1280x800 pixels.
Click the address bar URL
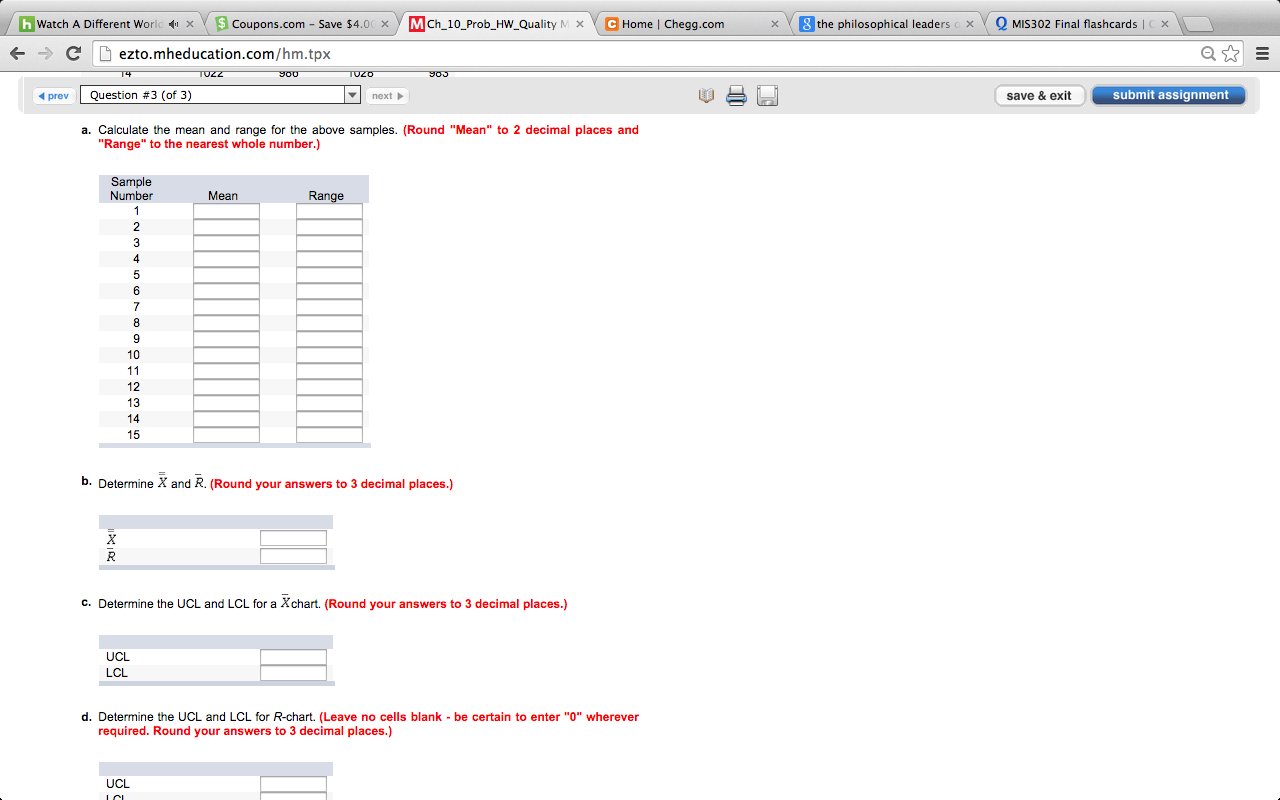[225, 54]
